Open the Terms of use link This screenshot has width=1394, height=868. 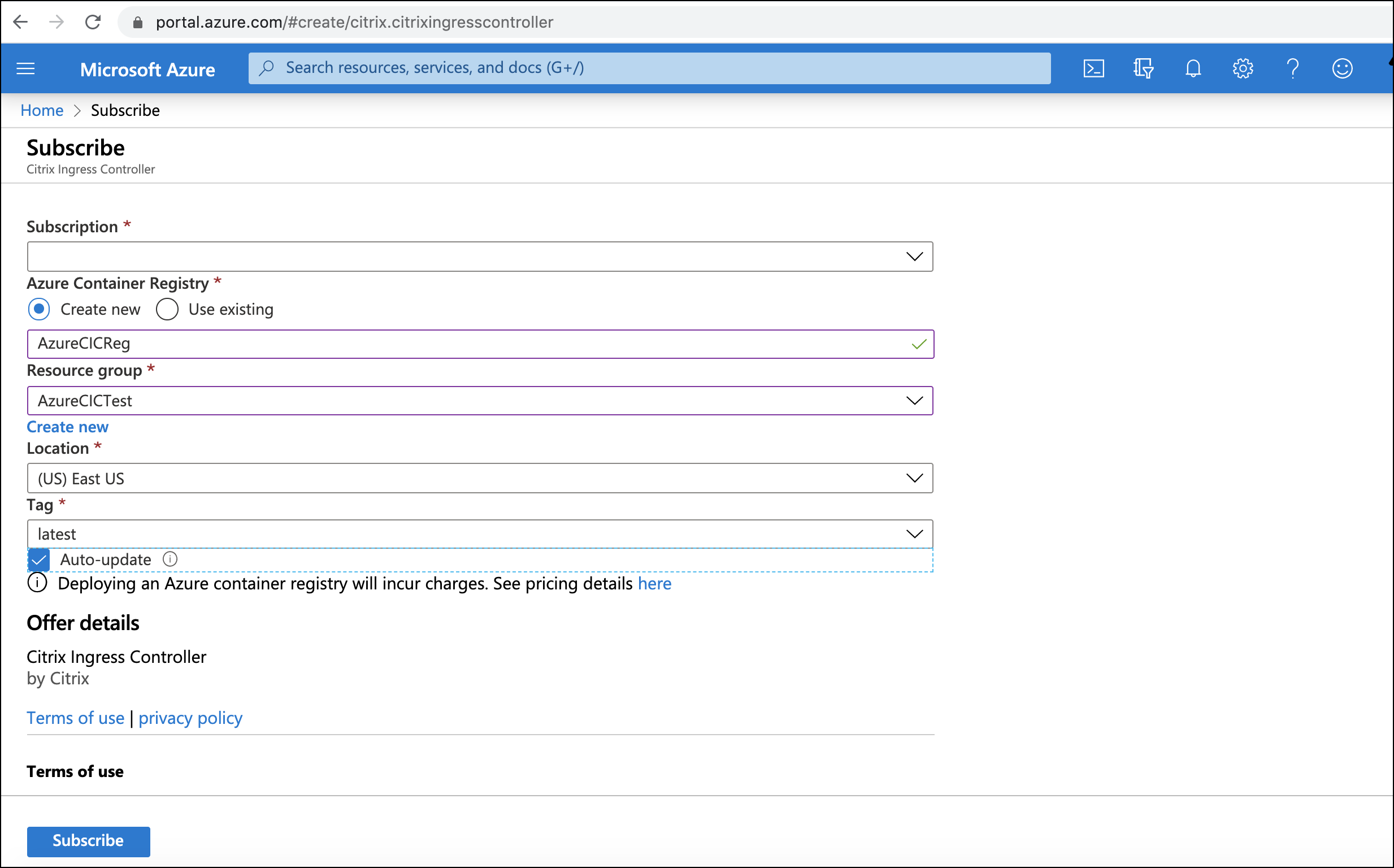coord(75,718)
